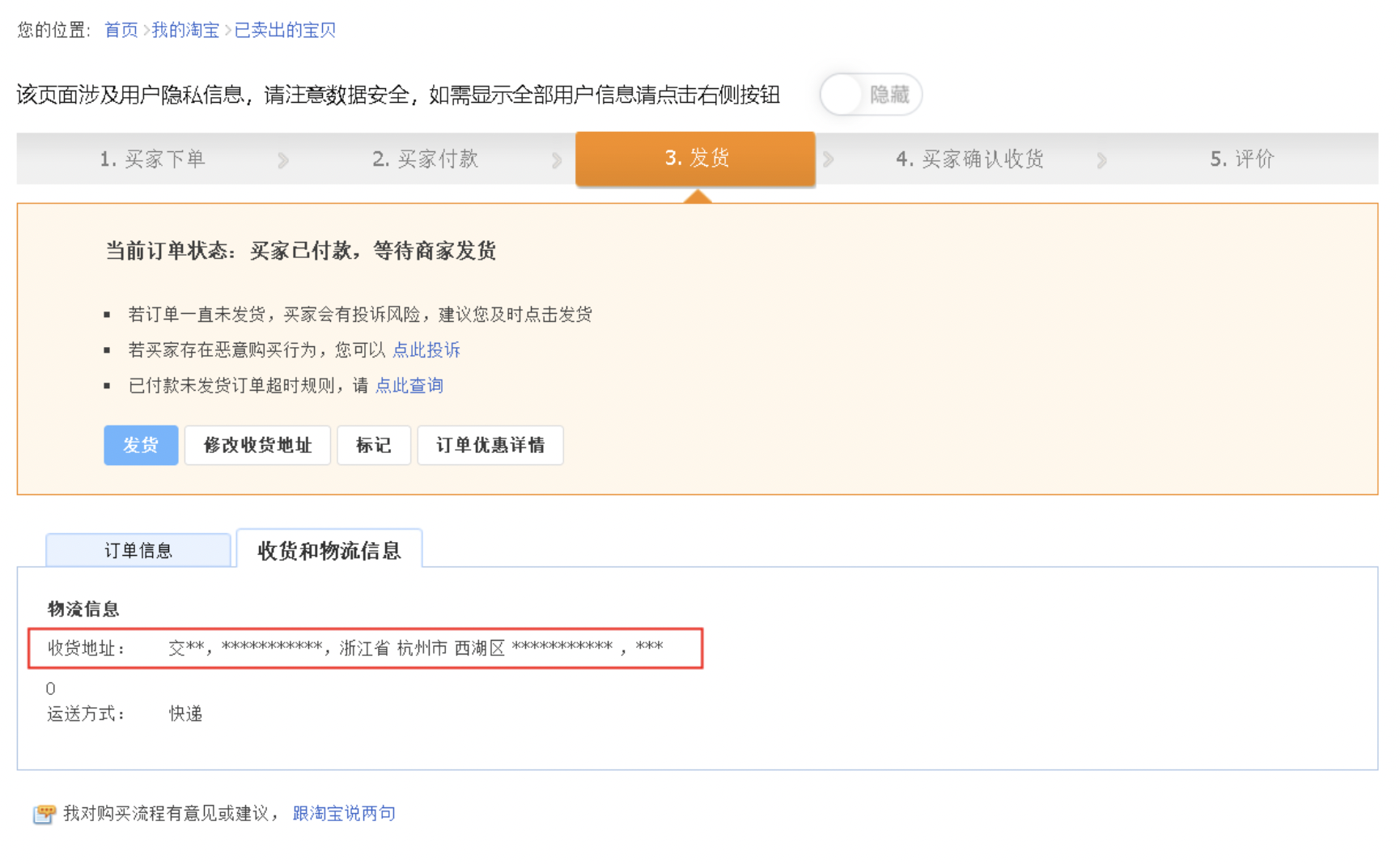Open 已卖出的宝贝 breadcrumb link
This screenshot has width=1400, height=864.
pyautogui.click(x=285, y=30)
